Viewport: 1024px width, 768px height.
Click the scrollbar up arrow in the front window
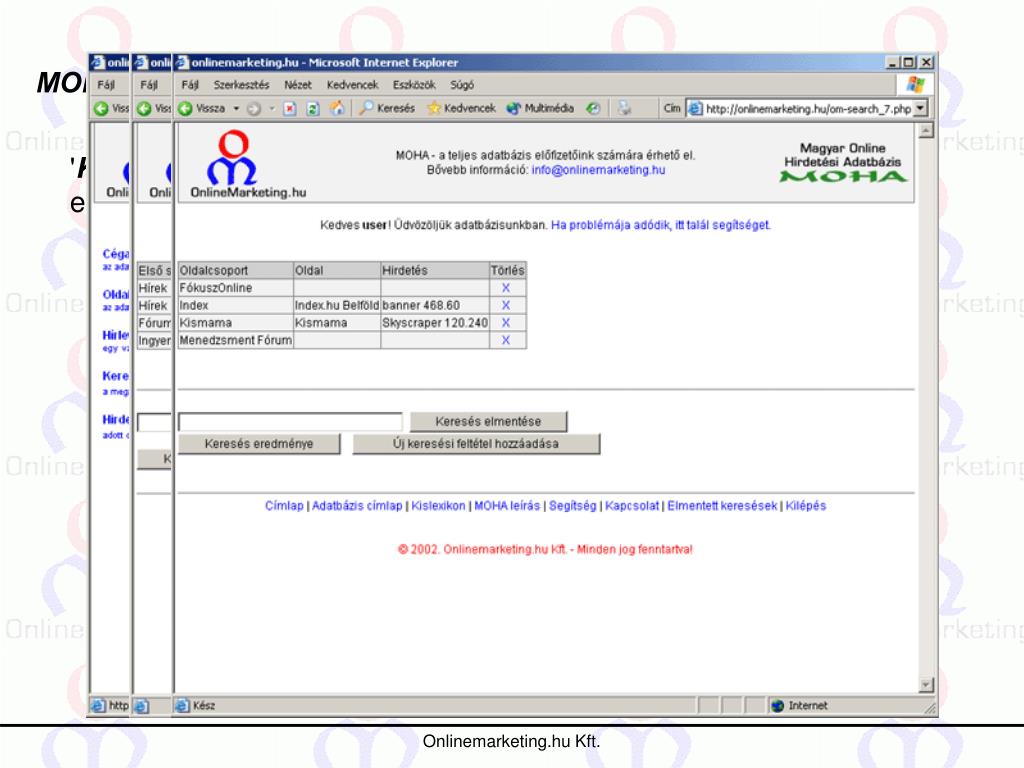[926, 131]
